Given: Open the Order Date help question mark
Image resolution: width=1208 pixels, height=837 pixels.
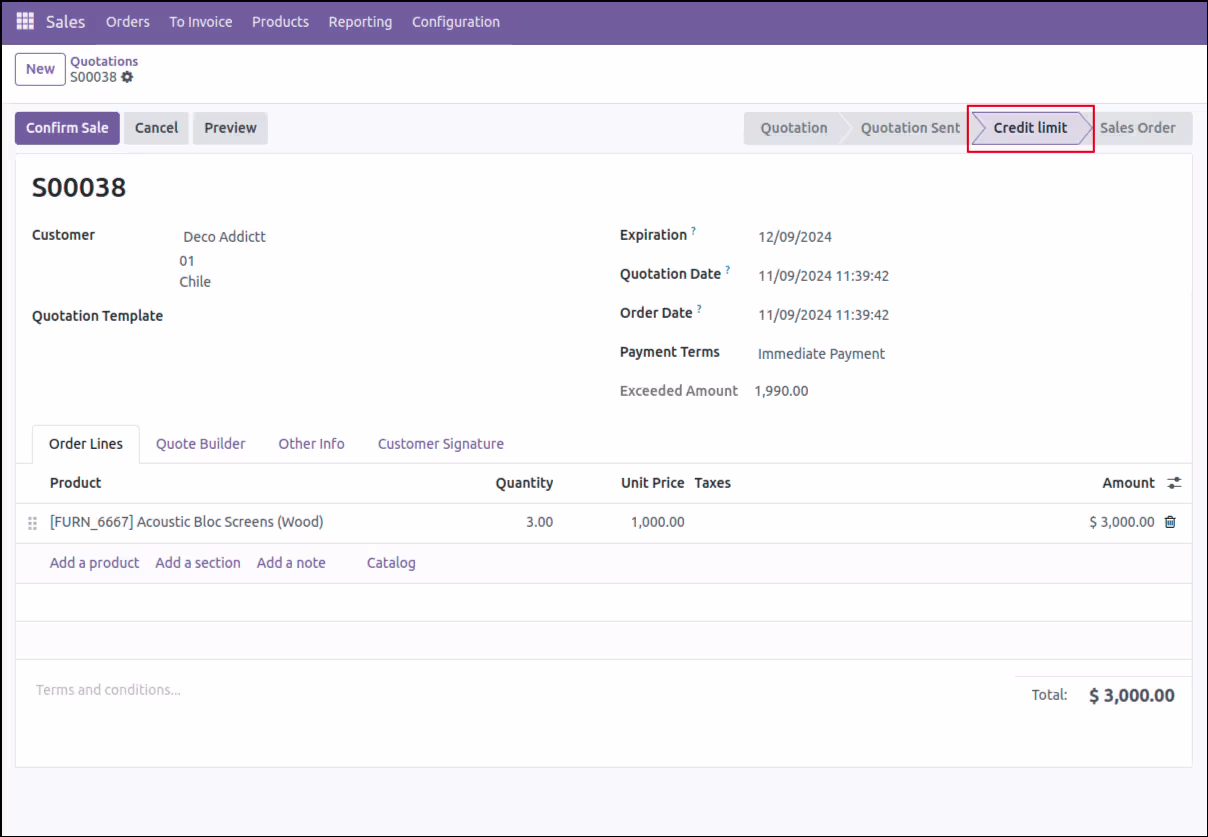Looking at the screenshot, I should pyautogui.click(x=699, y=309).
